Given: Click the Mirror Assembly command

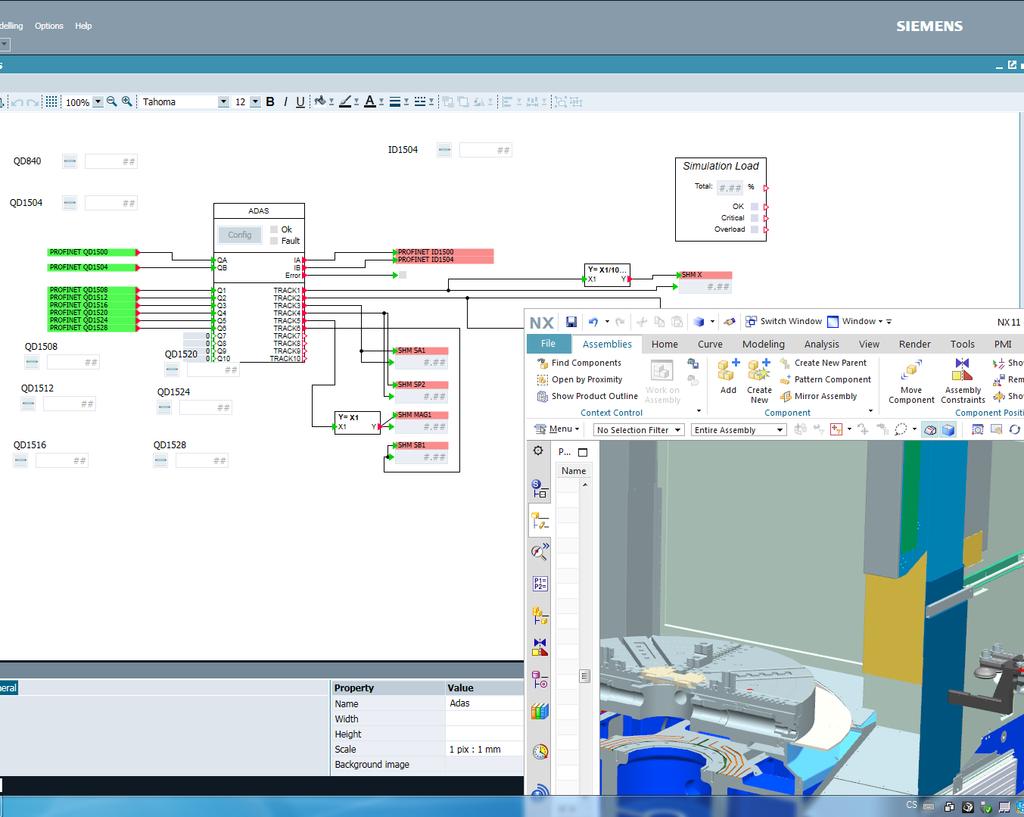Looking at the screenshot, I should point(818,396).
